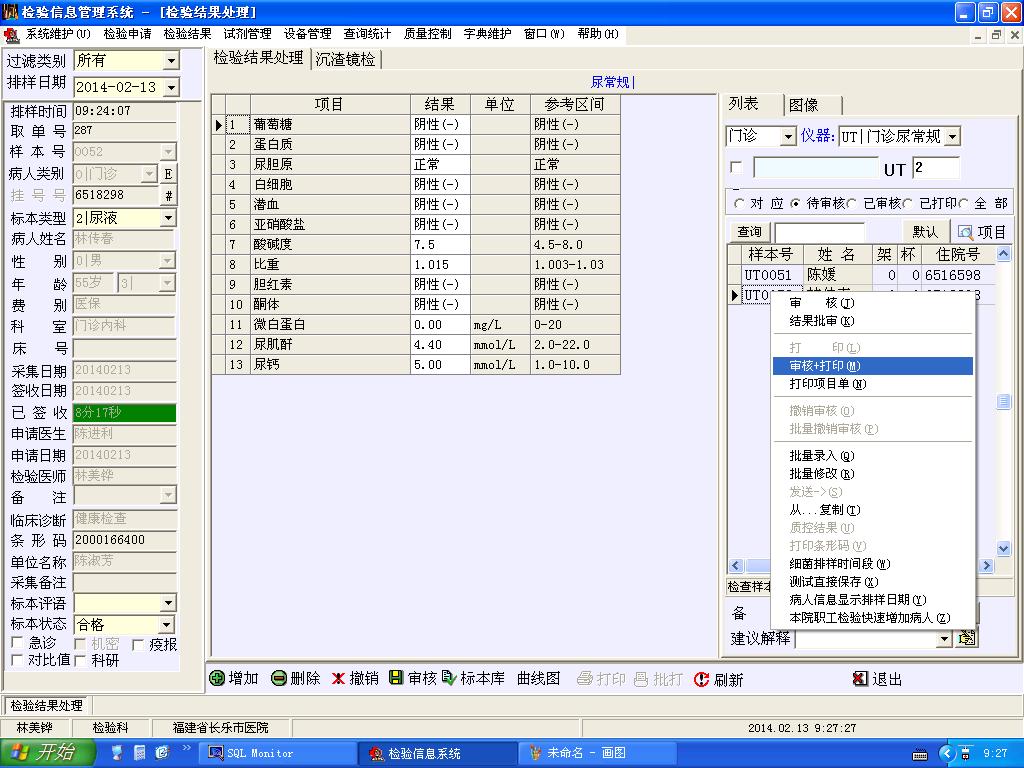Viewport: 1024px width, 768px height.
Task: Open the 备注 dropdown arrow
Action: [168, 496]
